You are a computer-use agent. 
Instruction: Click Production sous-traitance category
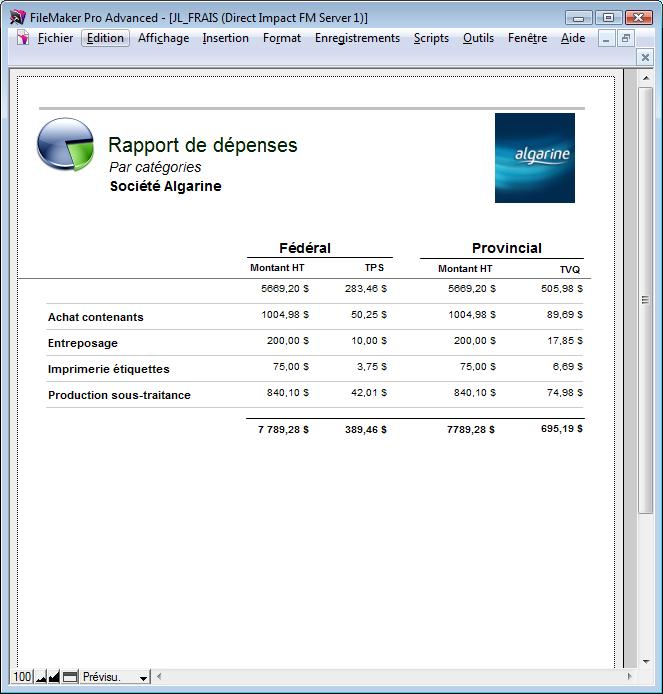point(119,395)
